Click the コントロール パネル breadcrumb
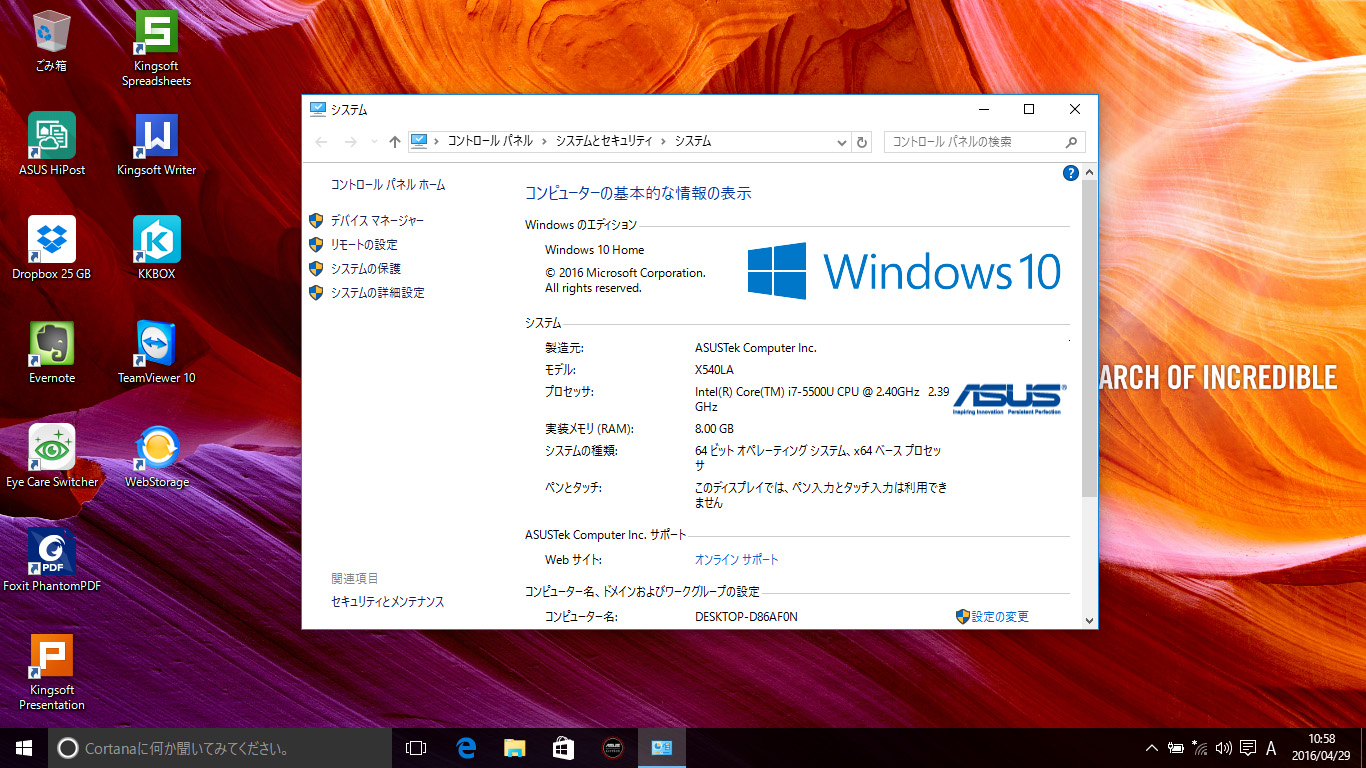 (490, 142)
